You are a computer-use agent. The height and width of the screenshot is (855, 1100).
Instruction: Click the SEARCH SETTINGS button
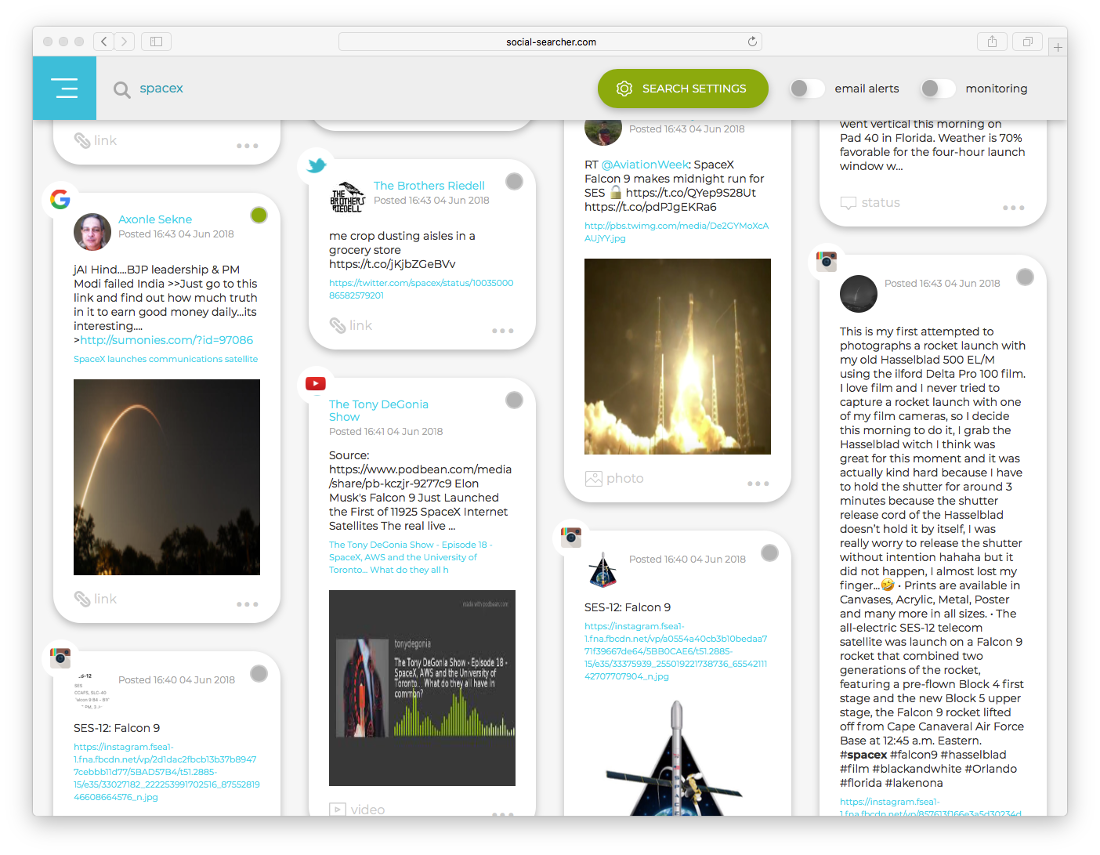pos(683,88)
